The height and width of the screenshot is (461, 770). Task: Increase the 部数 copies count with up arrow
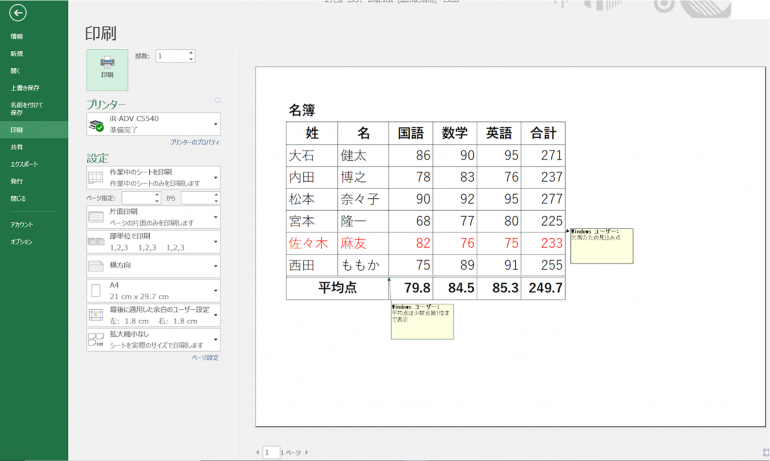(191, 53)
